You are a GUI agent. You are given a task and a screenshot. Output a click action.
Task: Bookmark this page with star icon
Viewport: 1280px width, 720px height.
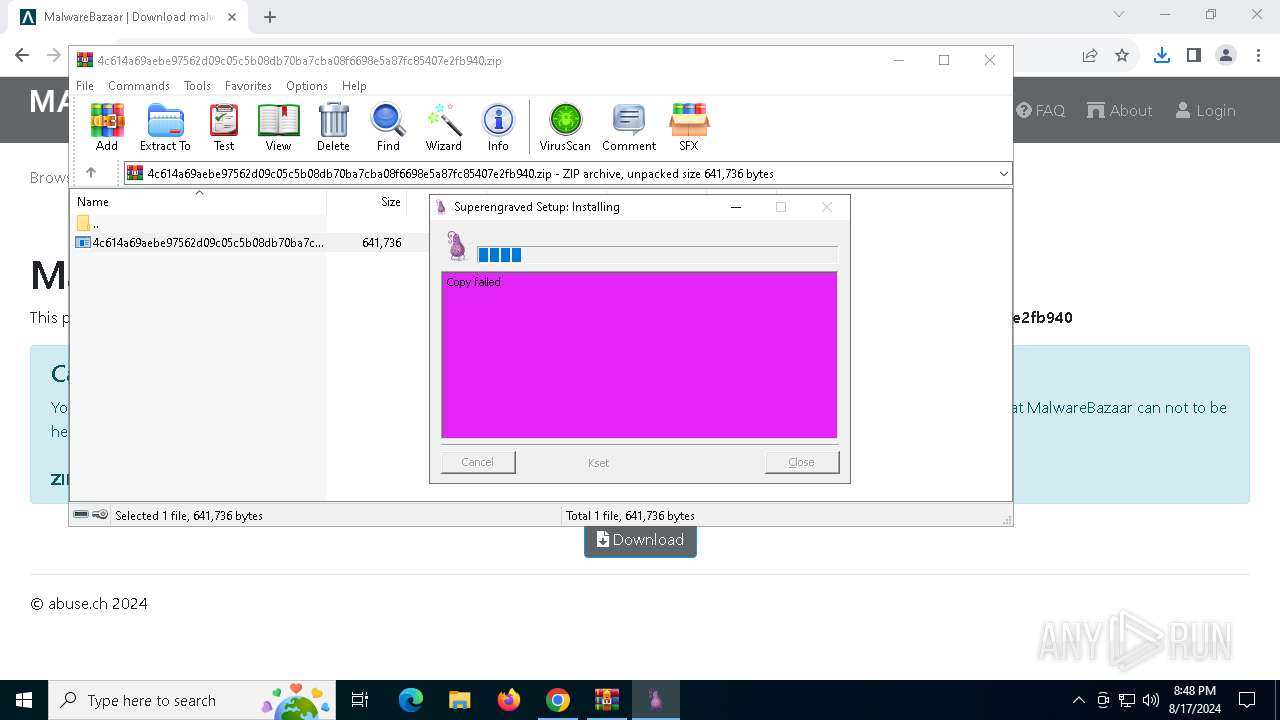tap(1122, 55)
